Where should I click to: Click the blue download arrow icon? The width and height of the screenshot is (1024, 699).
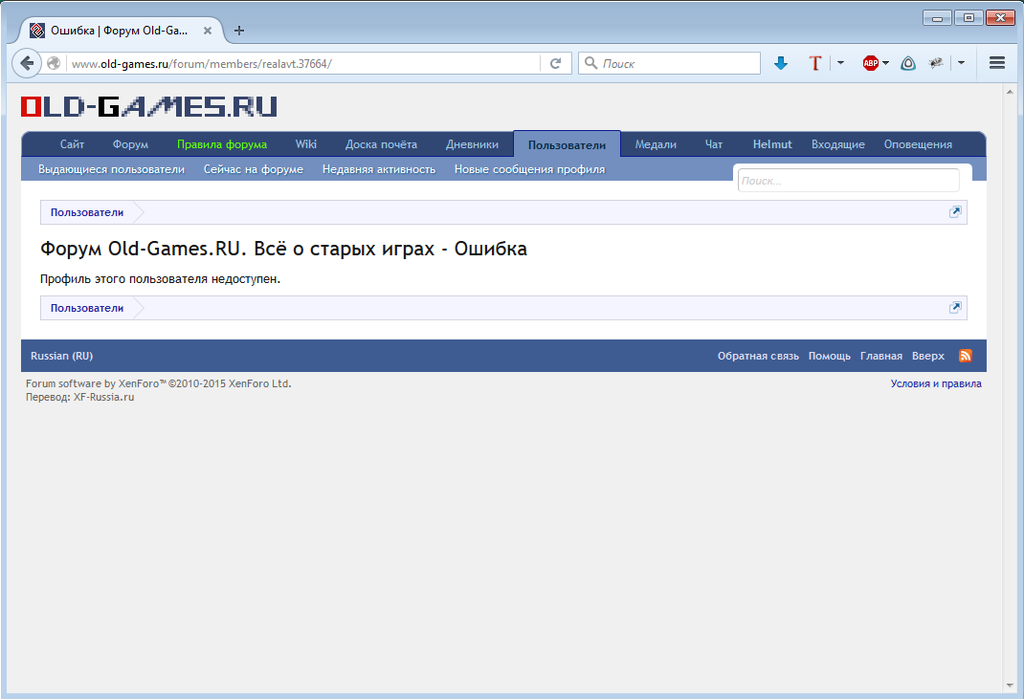[x=780, y=62]
